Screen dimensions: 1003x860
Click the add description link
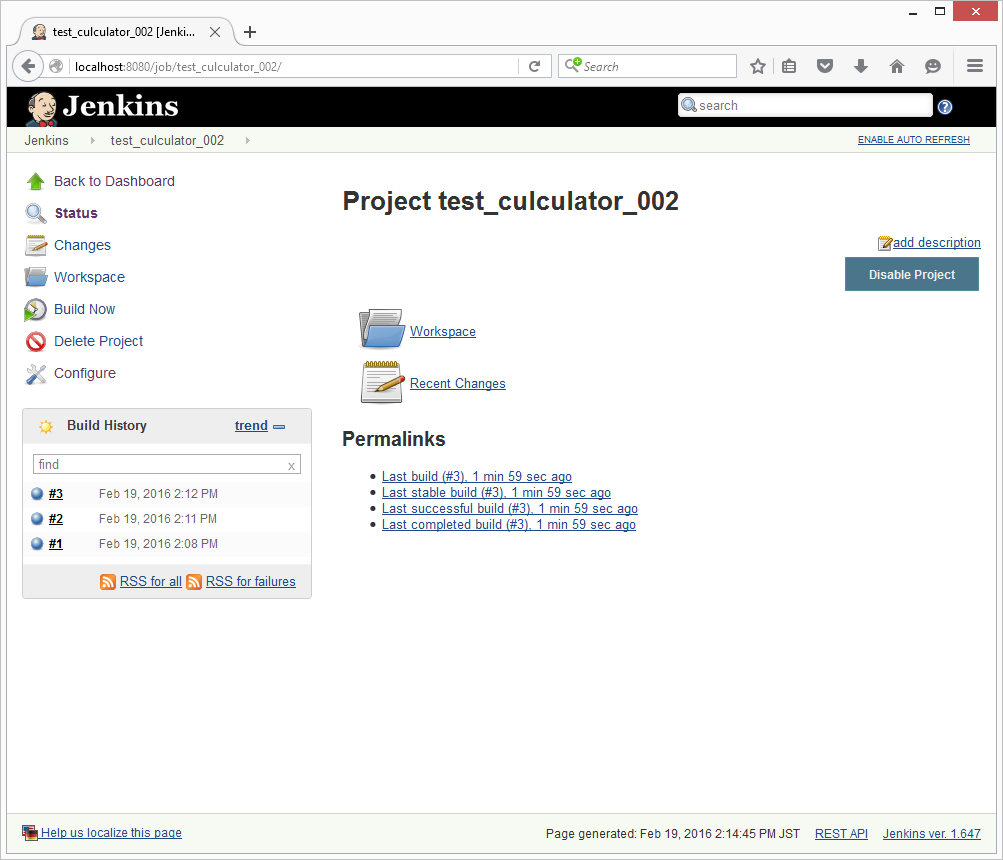click(x=936, y=243)
